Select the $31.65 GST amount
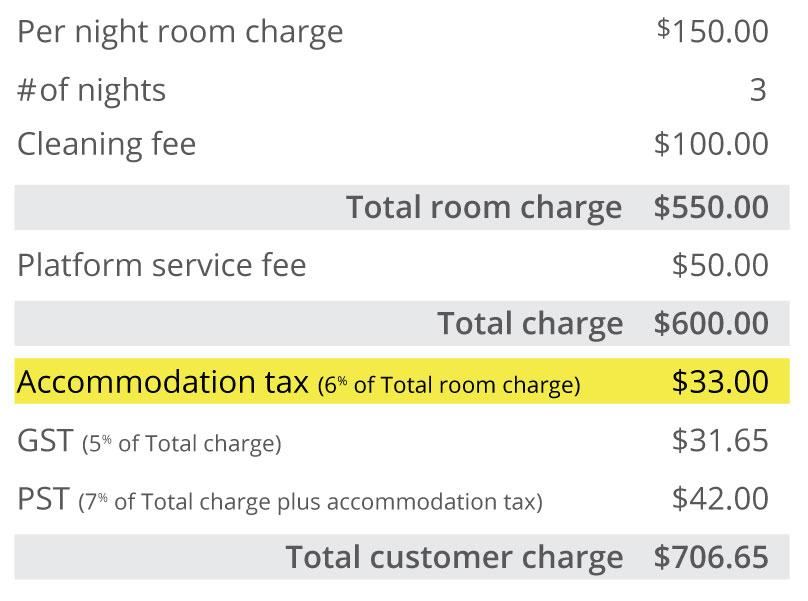 [720, 441]
